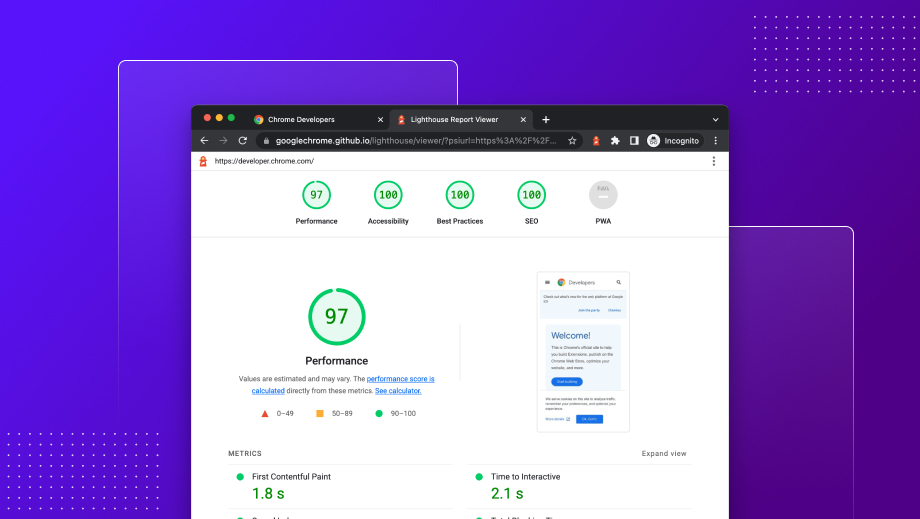Click the METRICS section heading
Image resolution: width=920 pixels, height=519 pixels.
coord(245,453)
